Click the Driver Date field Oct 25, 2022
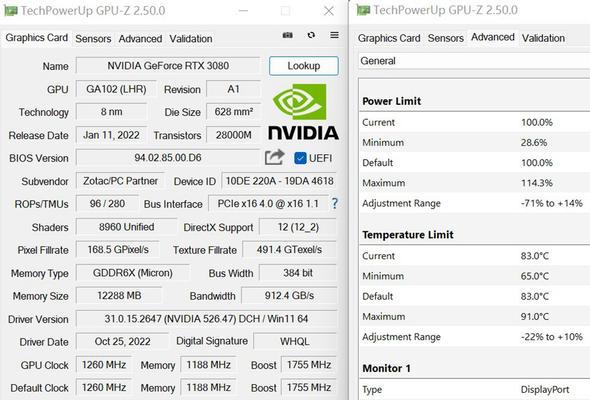The image size is (590, 400). pos(122,342)
